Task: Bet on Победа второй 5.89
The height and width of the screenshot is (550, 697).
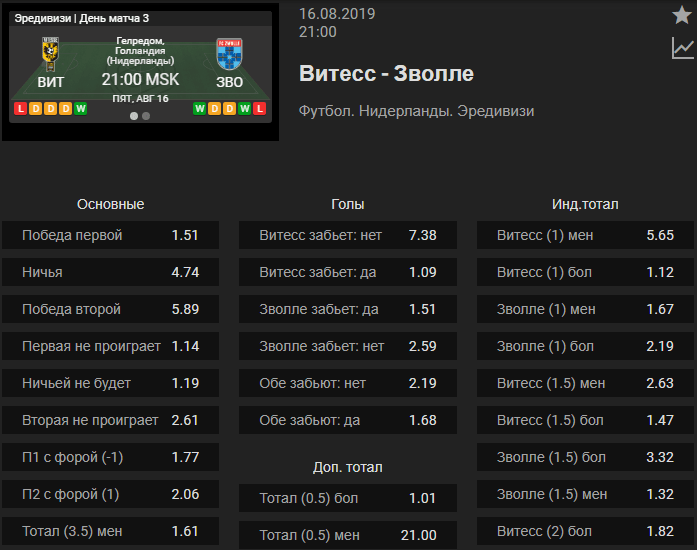Action: pos(110,309)
